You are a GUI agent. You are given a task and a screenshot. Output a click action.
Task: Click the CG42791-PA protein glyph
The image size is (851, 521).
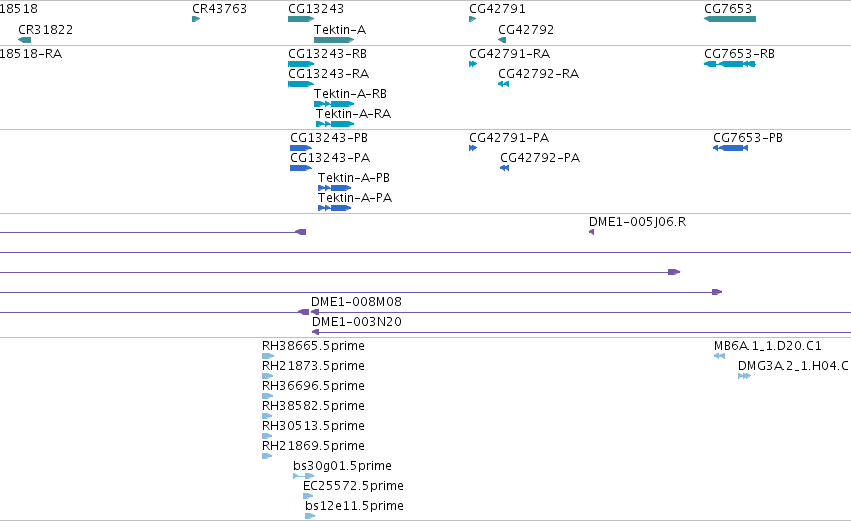[473, 148]
